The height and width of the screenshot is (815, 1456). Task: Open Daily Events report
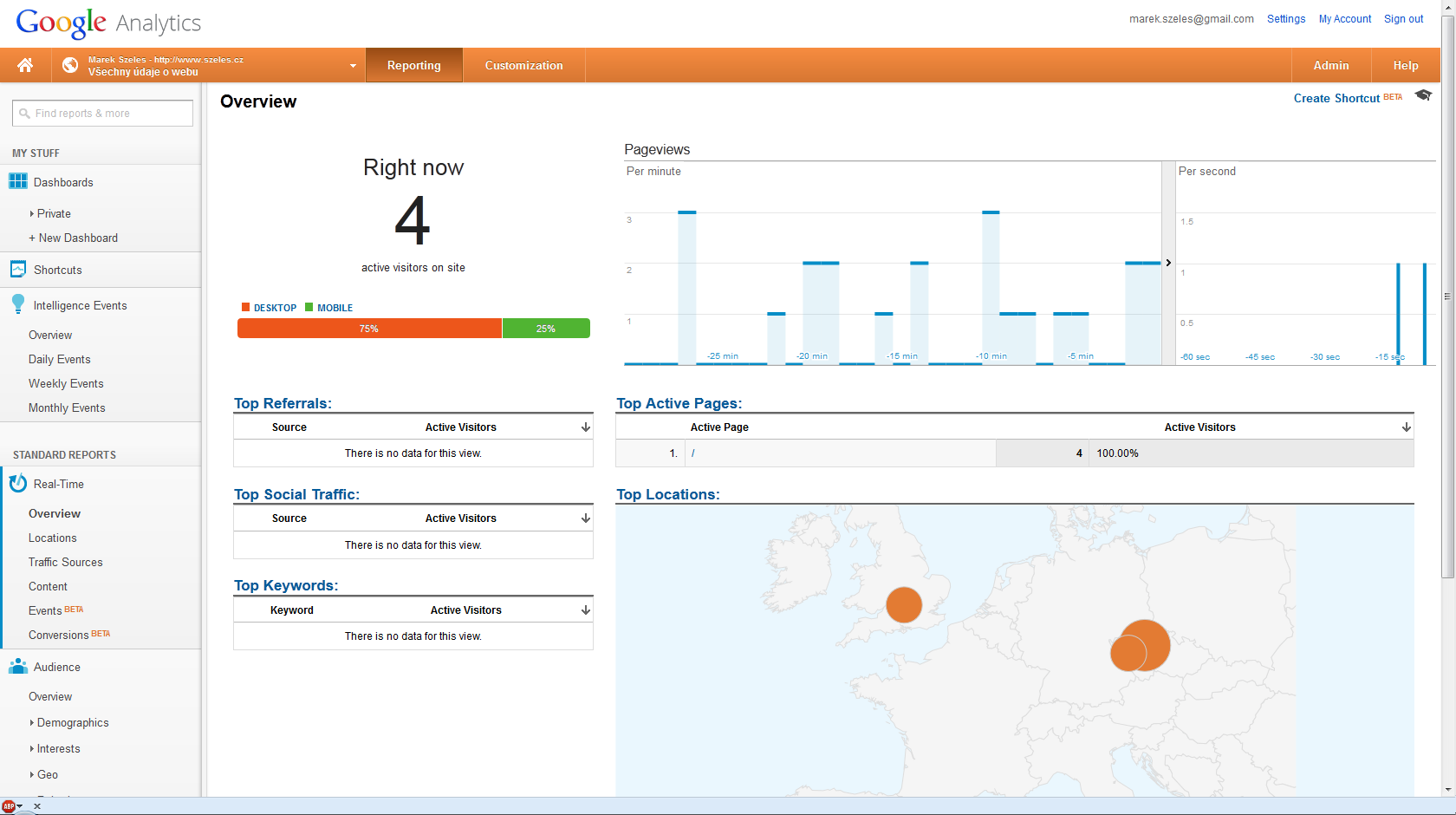pyautogui.click(x=59, y=359)
